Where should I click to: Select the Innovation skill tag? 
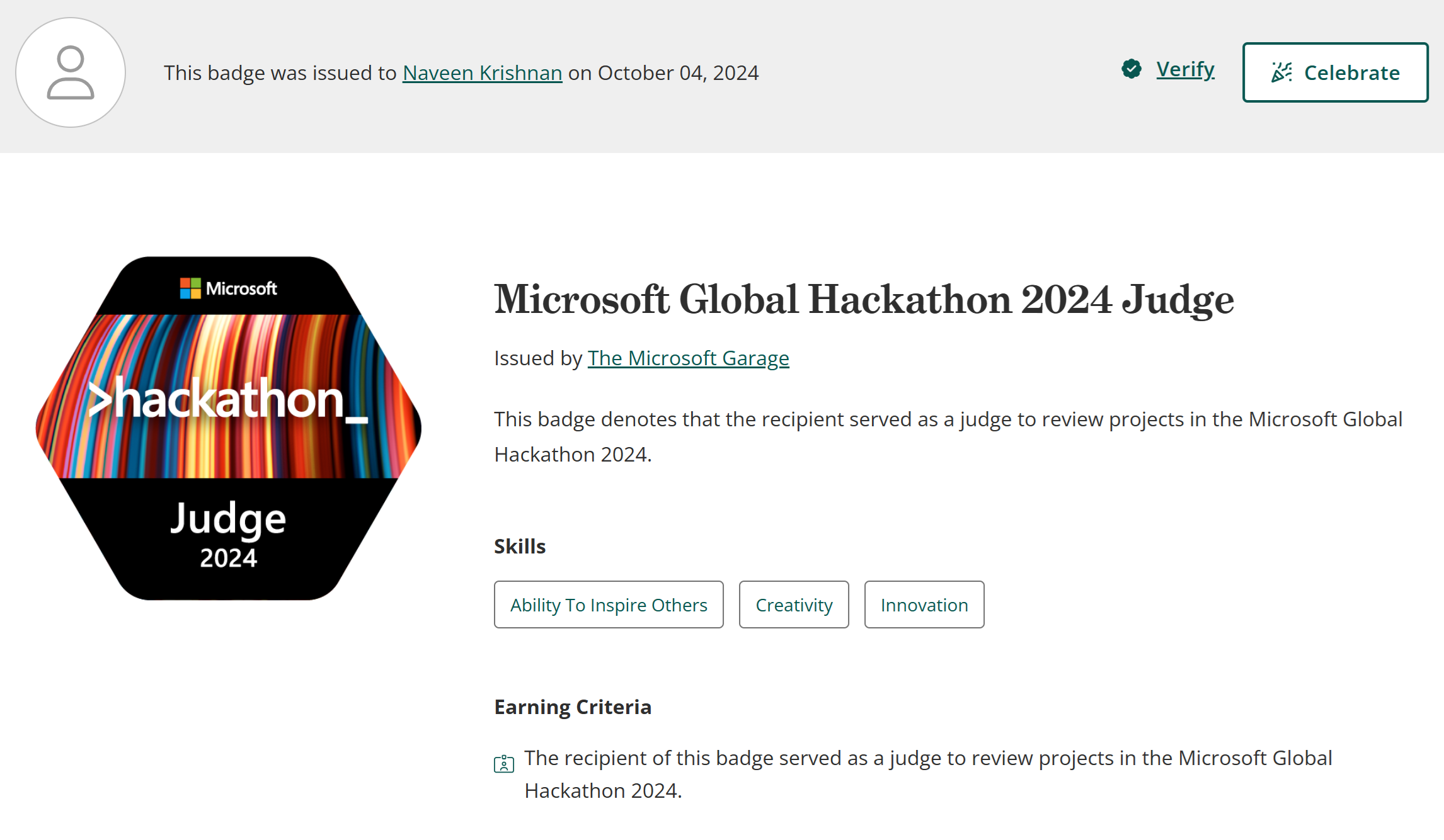(924, 604)
